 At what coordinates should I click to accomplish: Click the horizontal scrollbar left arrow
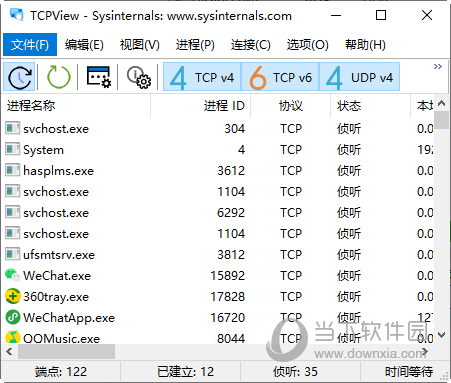coord(9,352)
